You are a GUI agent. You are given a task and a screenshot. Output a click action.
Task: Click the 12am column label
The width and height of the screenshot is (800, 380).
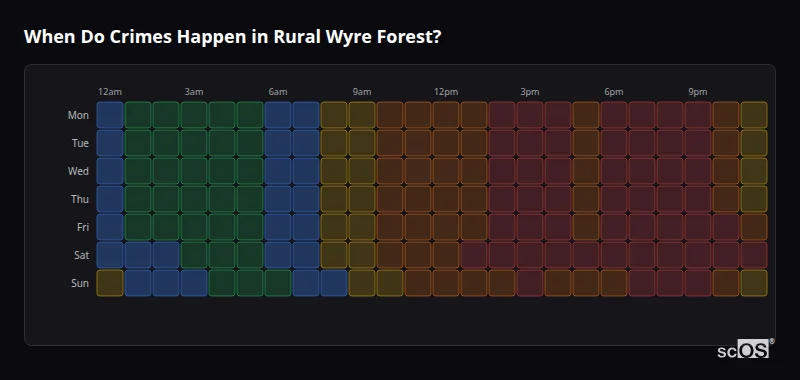[110, 92]
